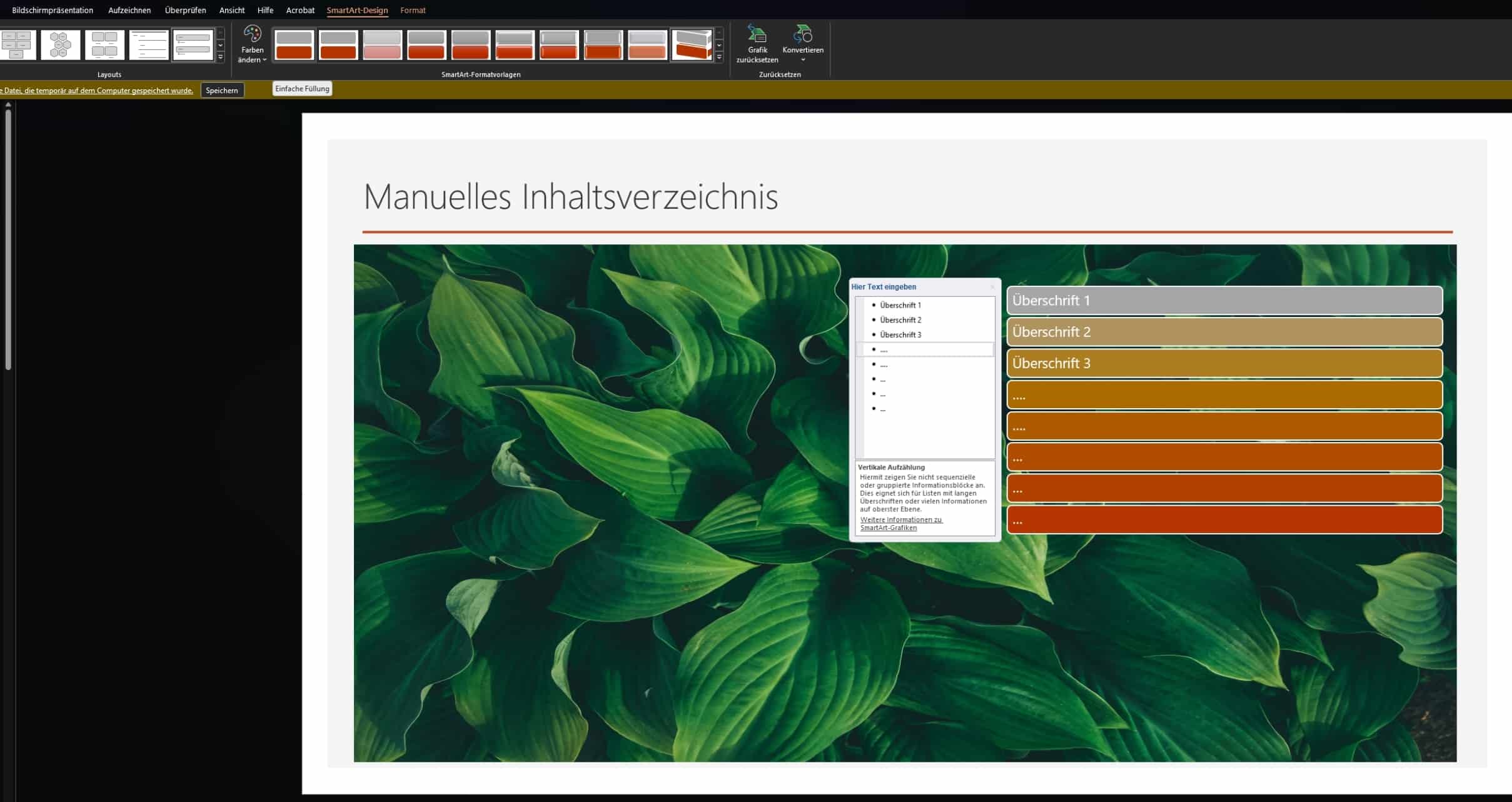Screen dimensions: 1512x802
Task: Switch to the Ansicht tab
Action: point(231,10)
